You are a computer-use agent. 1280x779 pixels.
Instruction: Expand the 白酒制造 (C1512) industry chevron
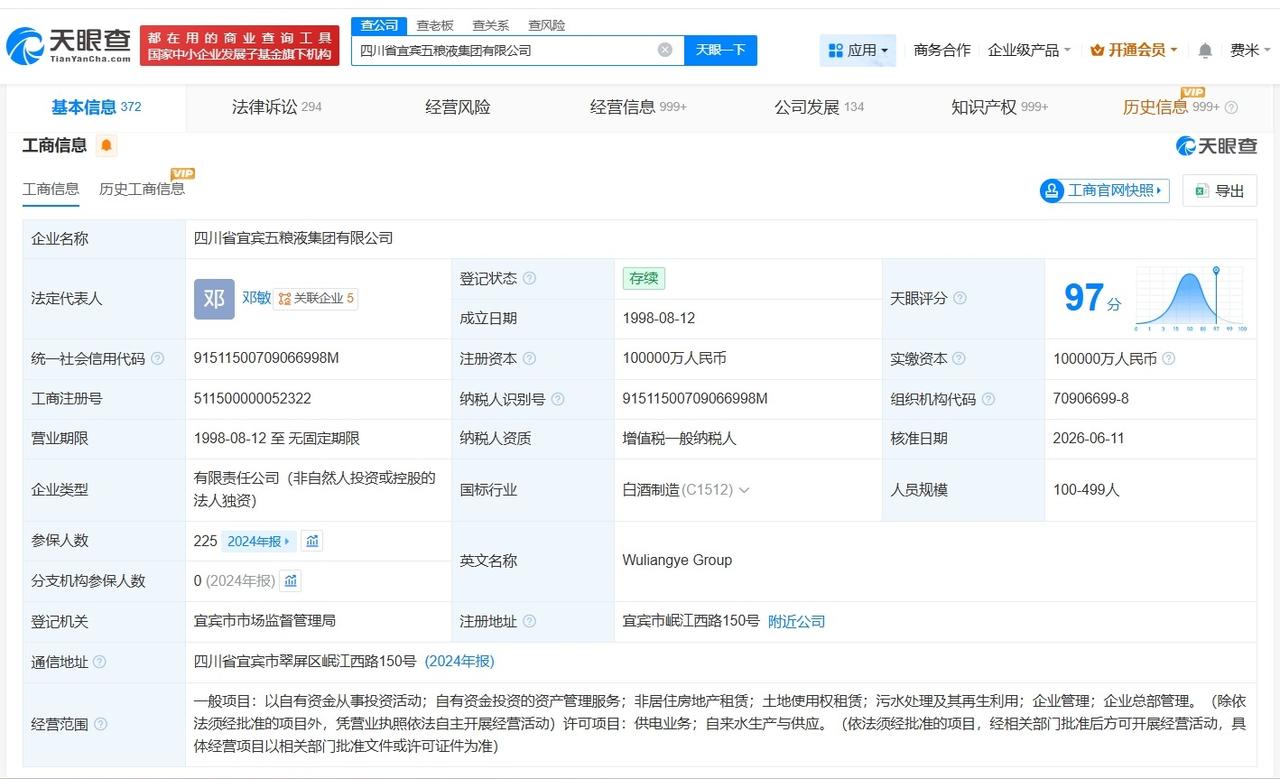point(743,490)
